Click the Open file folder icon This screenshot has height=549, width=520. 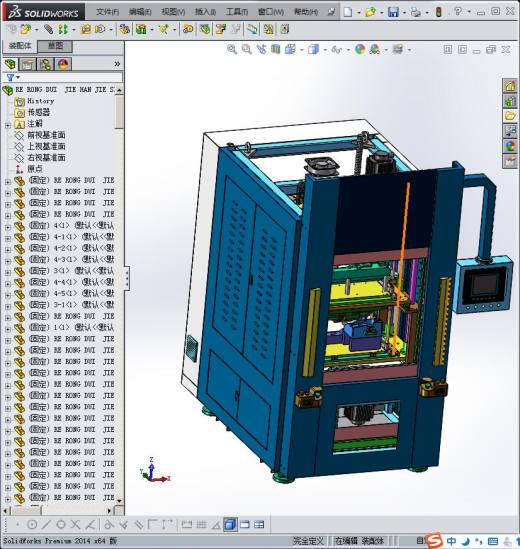(370, 12)
